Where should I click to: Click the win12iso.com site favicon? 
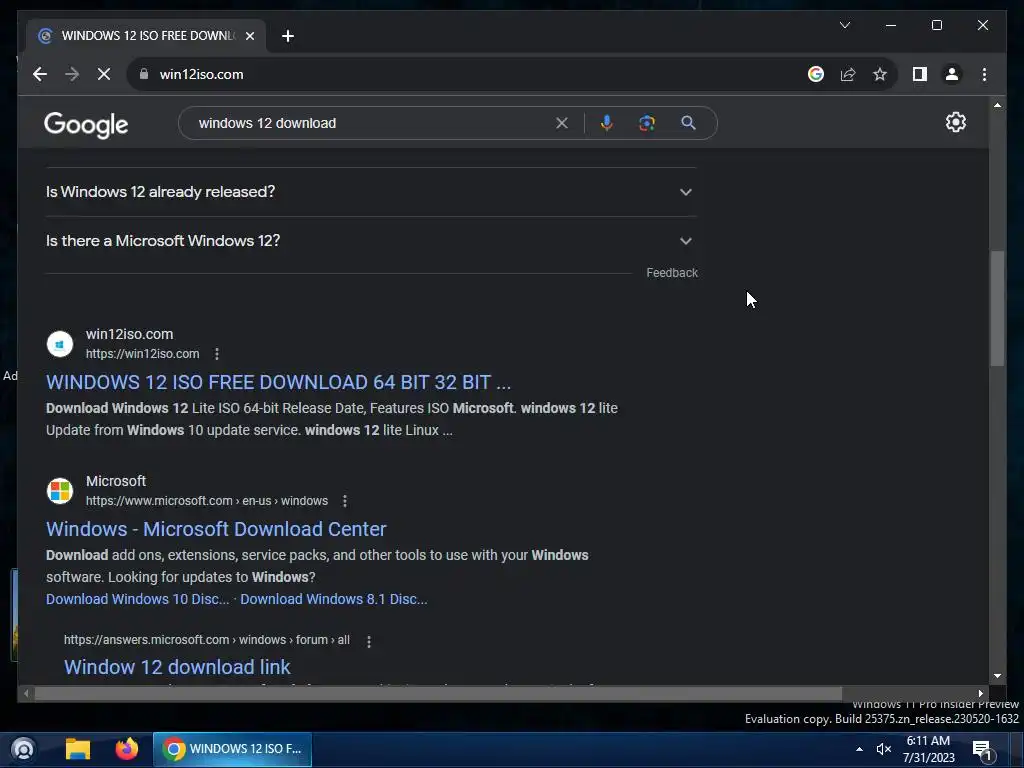[x=60, y=344]
